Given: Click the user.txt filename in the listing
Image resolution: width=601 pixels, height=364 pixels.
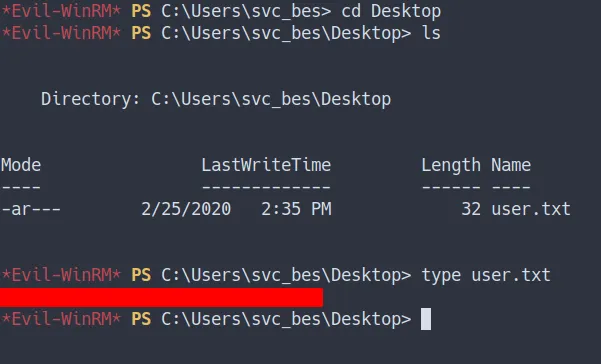Looking at the screenshot, I should (x=531, y=209).
